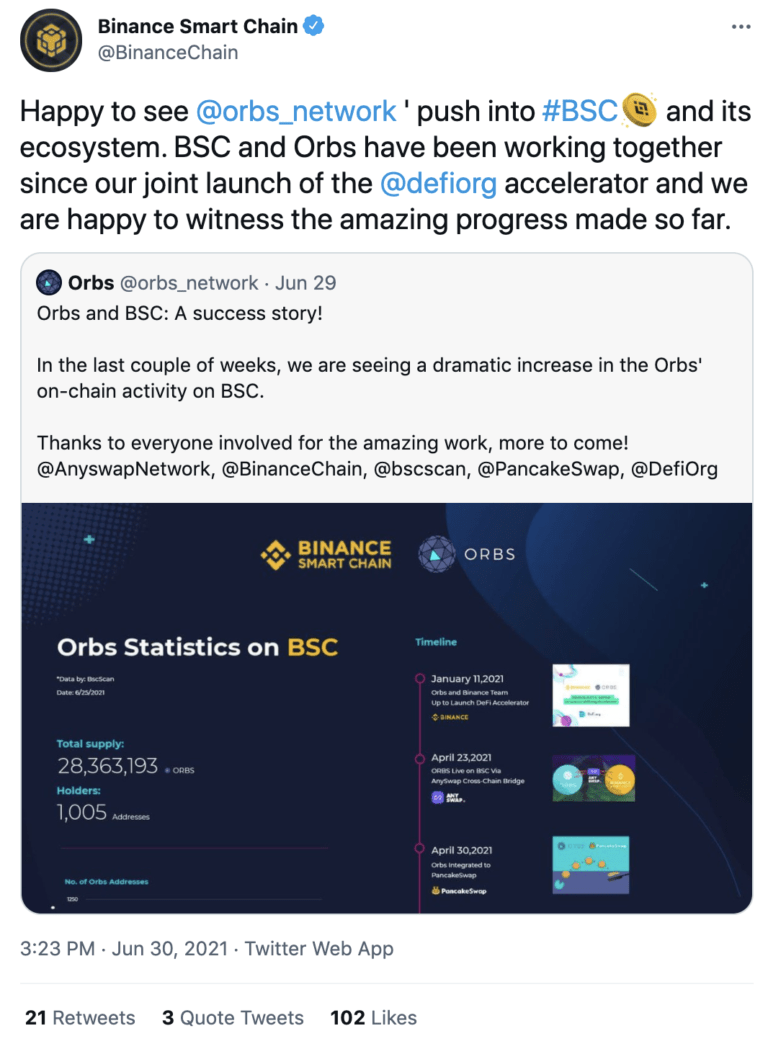Open the three-dot more options menu
The image size is (768, 1049).
[741, 27]
